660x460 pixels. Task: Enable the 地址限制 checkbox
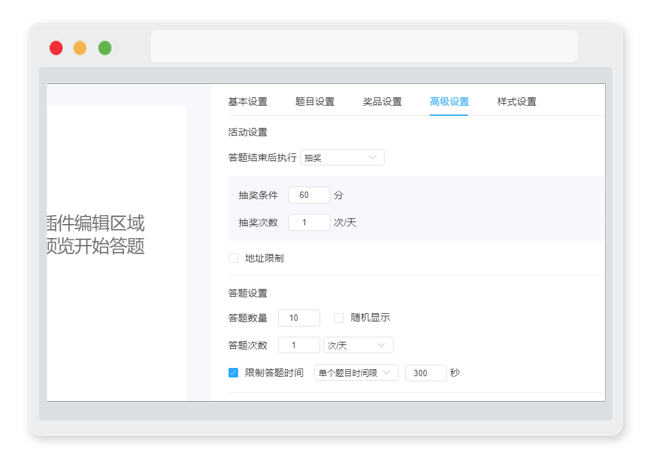(233, 258)
